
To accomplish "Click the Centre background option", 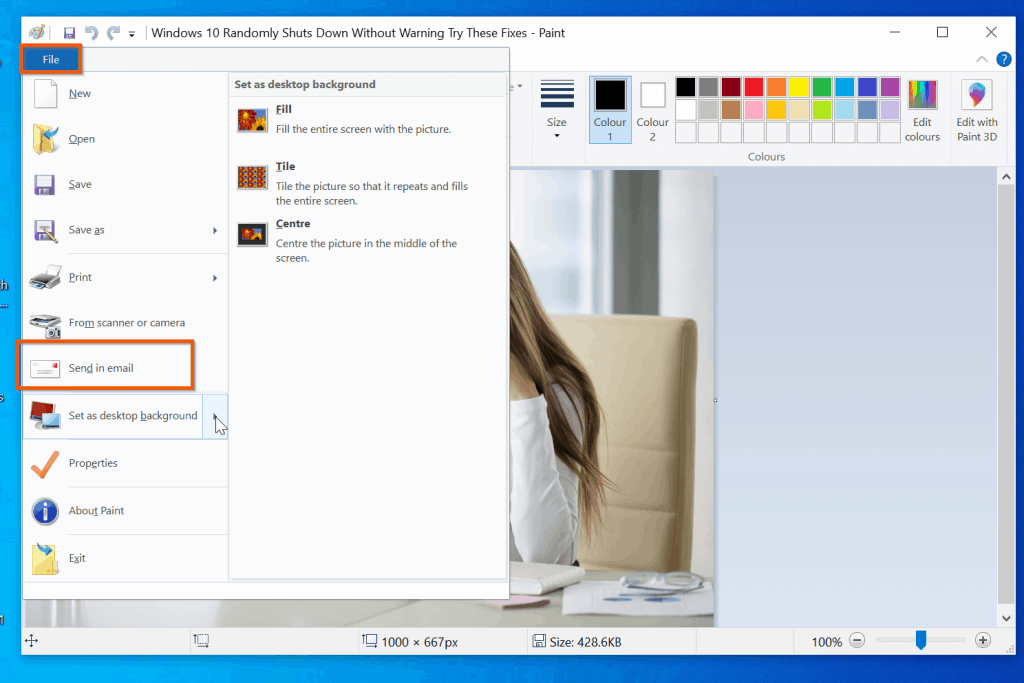I will point(368,240).
